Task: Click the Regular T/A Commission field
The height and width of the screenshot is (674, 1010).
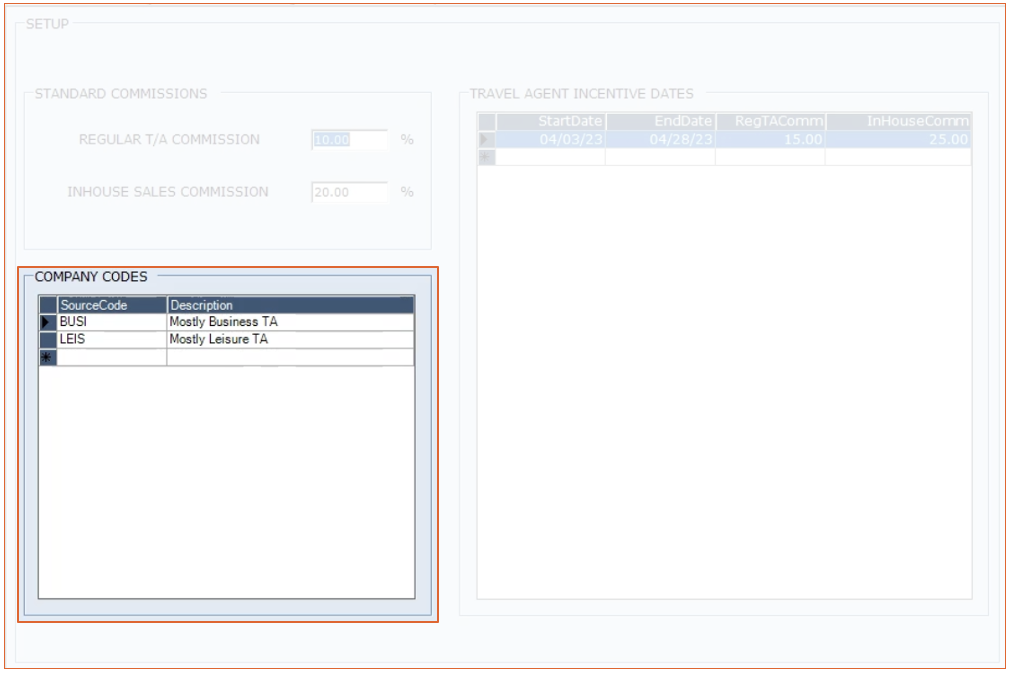Action: click(x=349, y=140)
